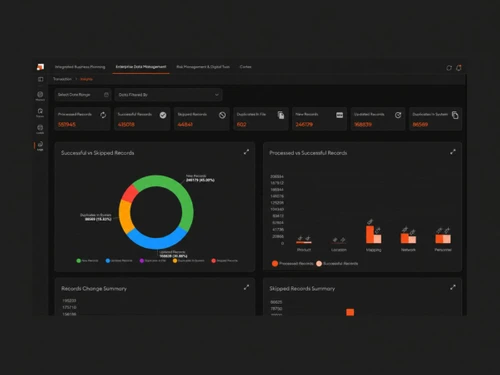Click the Updated Records sync icon
This screenshot has width=500, height=375.
(x=398, y=115)
